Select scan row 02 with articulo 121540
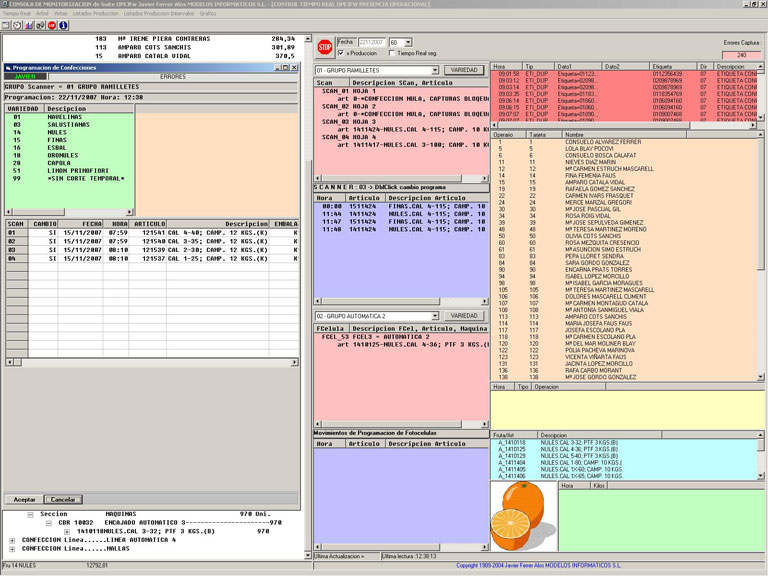Viewport: 768px width, 576px height. pyautogui.click(x=152, y=241)
